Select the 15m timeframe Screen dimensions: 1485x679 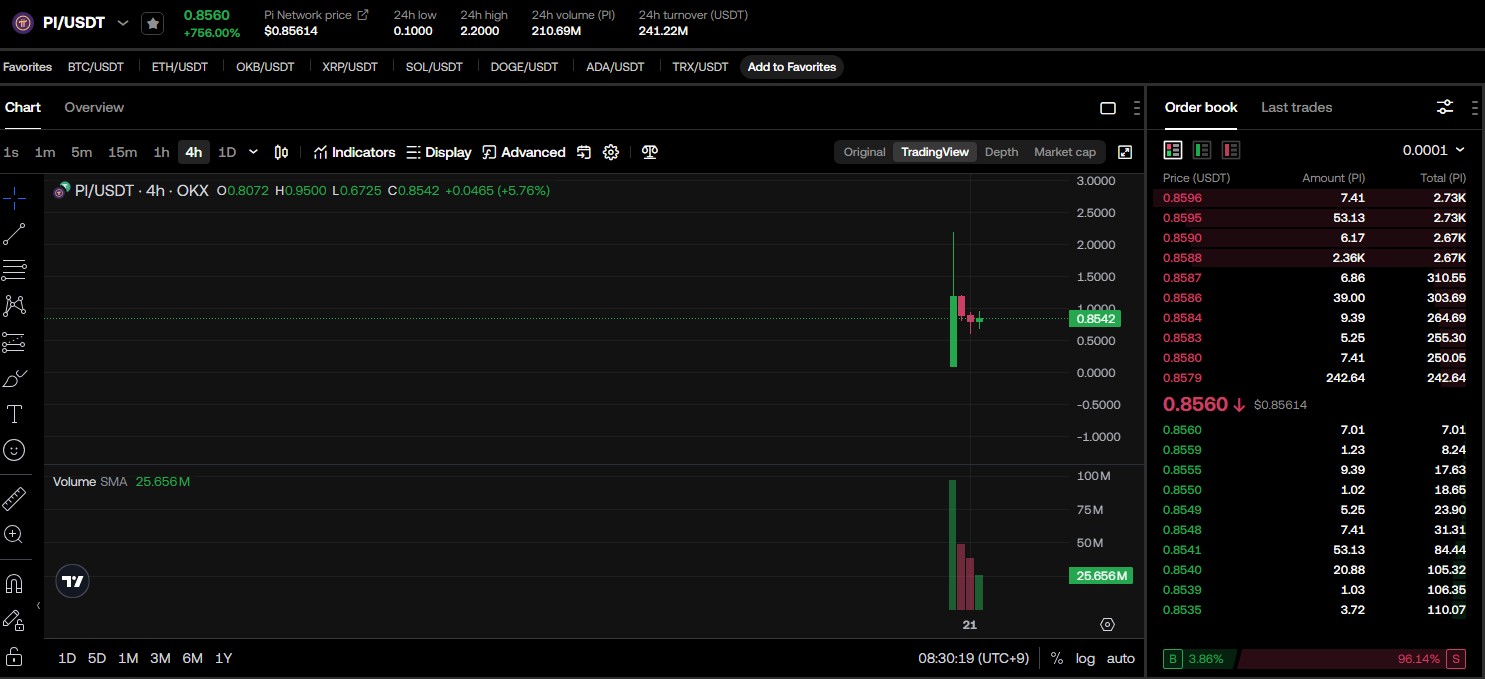click(x=122, y=152)
